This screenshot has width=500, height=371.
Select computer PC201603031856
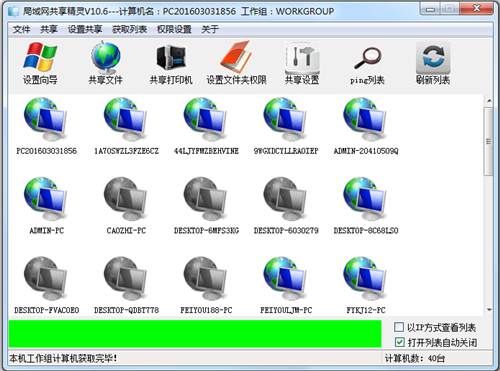(46, 126)
